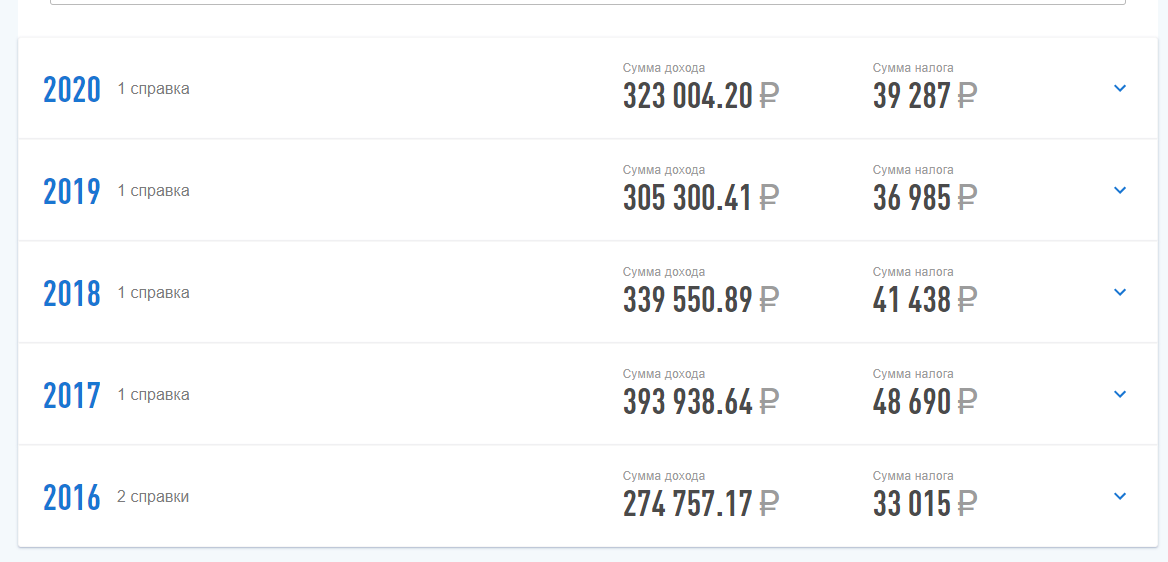Expand the 2020 row chevron

(1120, 88)
